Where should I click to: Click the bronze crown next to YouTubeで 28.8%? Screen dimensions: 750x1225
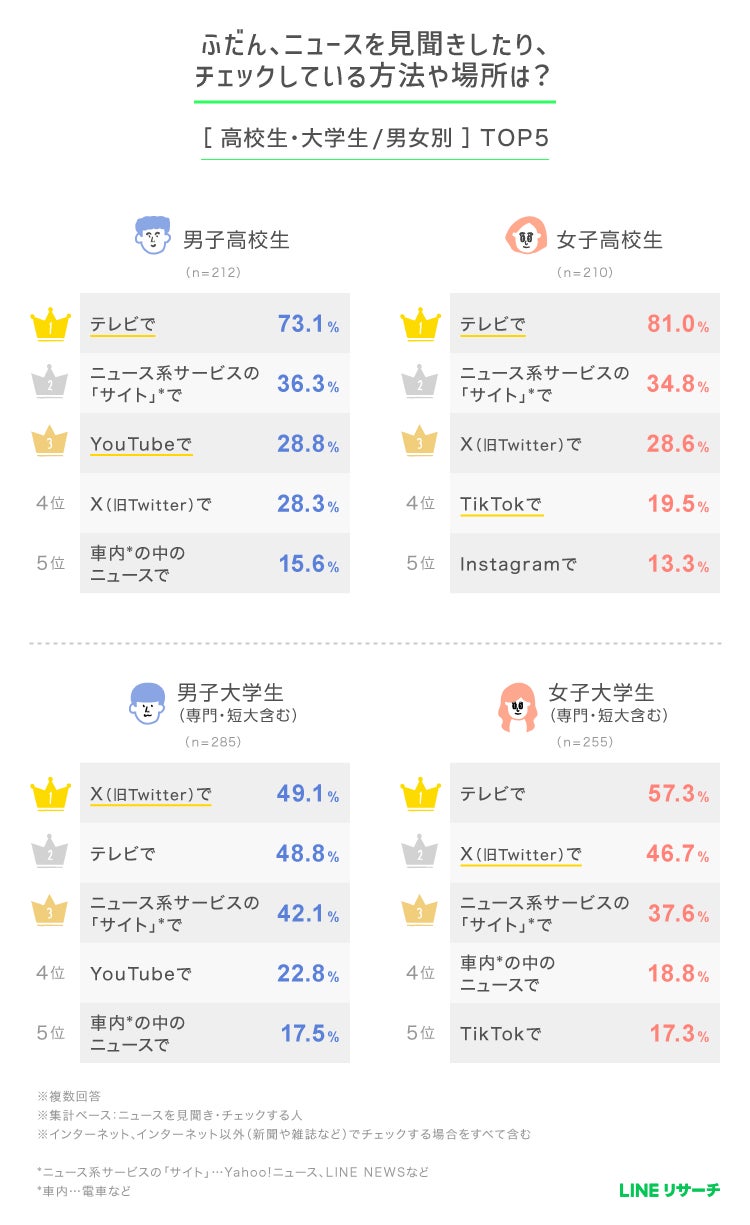tap(50, 443)
